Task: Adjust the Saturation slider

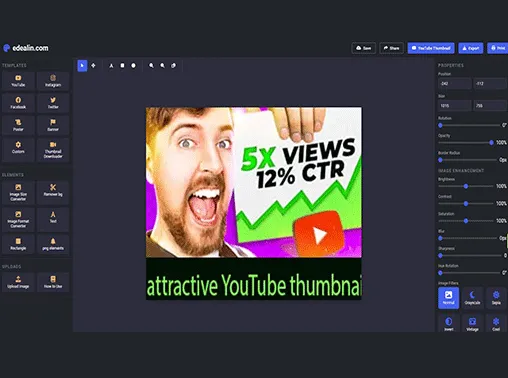Action: tap(466, 221)
